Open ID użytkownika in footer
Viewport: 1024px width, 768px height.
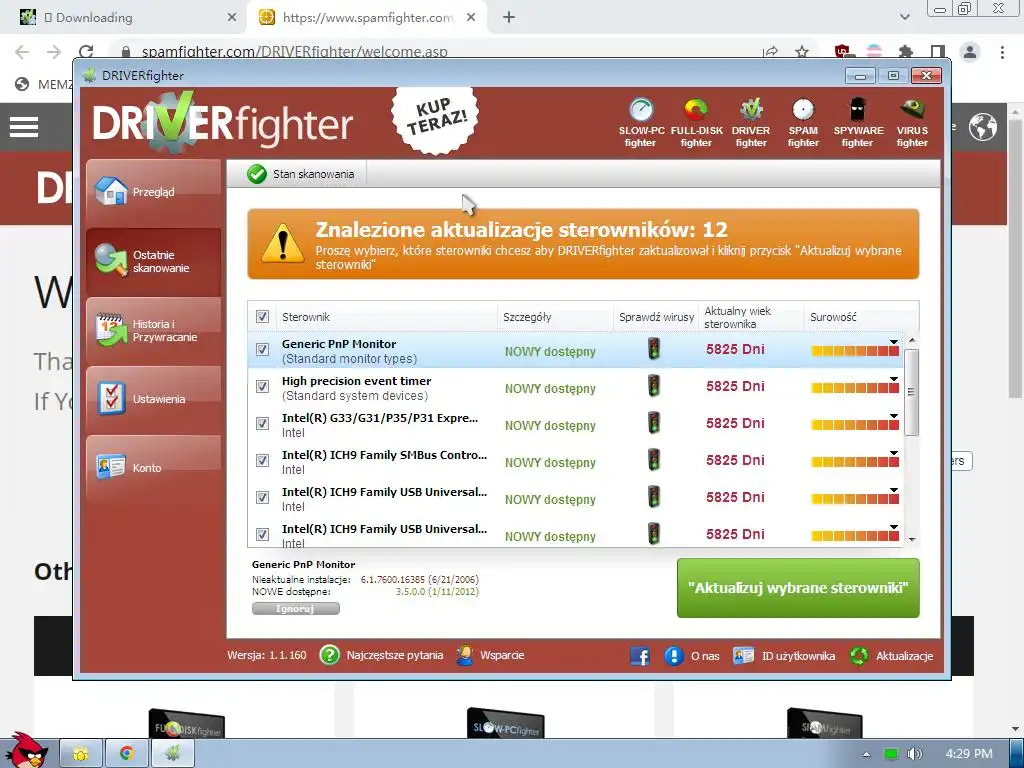(x=784, y=656)
